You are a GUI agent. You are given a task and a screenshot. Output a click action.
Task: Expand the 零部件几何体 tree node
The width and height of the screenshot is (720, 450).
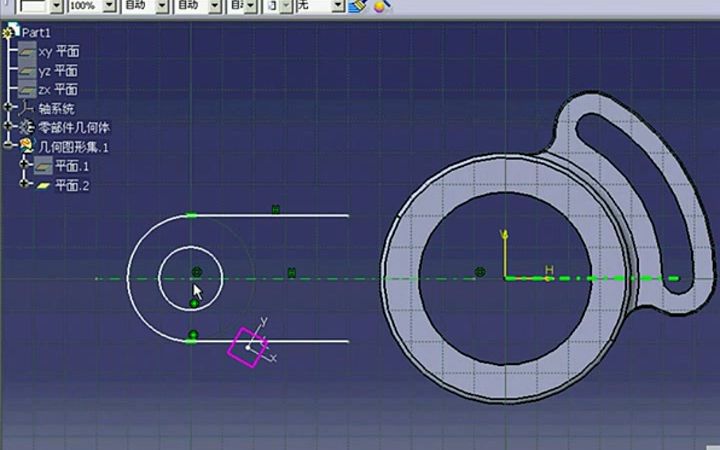point(8,125)
